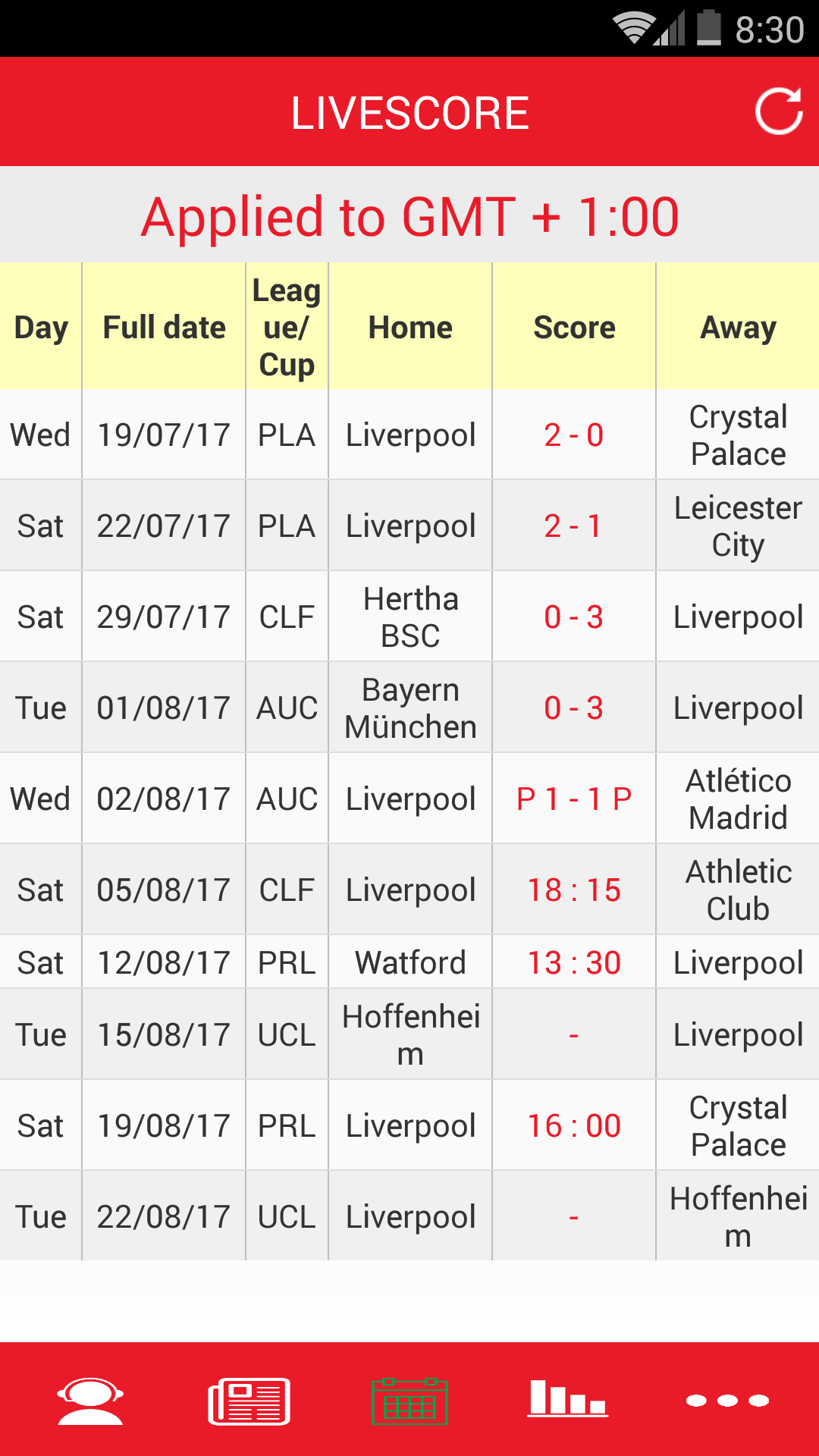Select the 18 : 15 kickoff time
Screen dimensions: 819x1456
[574, 890]
